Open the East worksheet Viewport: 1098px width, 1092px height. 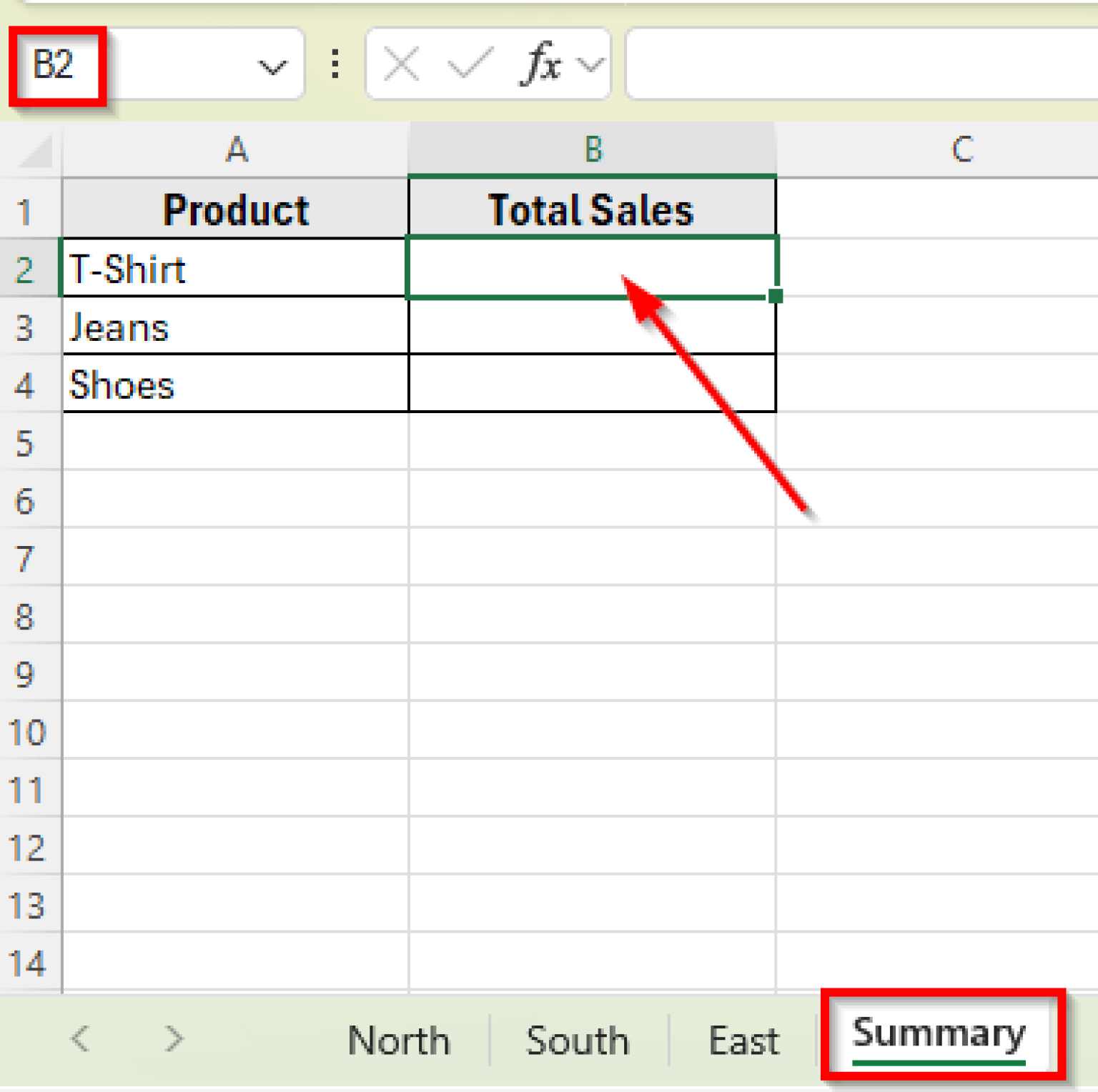click(x=743, y=1040)
